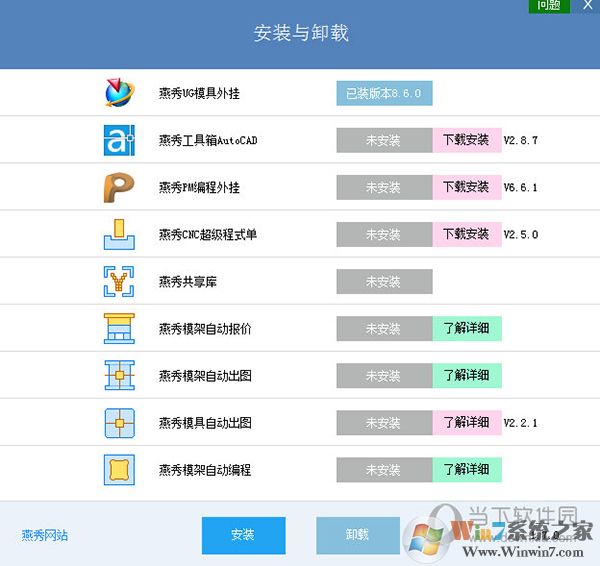This screenshot has height=566, width=600.
Task: Click 未安装 for 燕秀共享库
Action: 385,282
